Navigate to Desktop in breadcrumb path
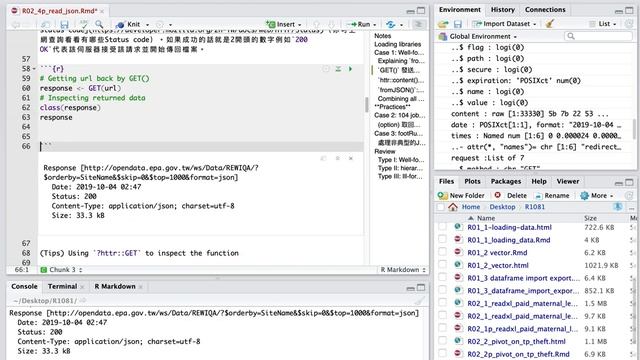The height and width of the screenshot is (360, 640). click(x=502, y=207)
